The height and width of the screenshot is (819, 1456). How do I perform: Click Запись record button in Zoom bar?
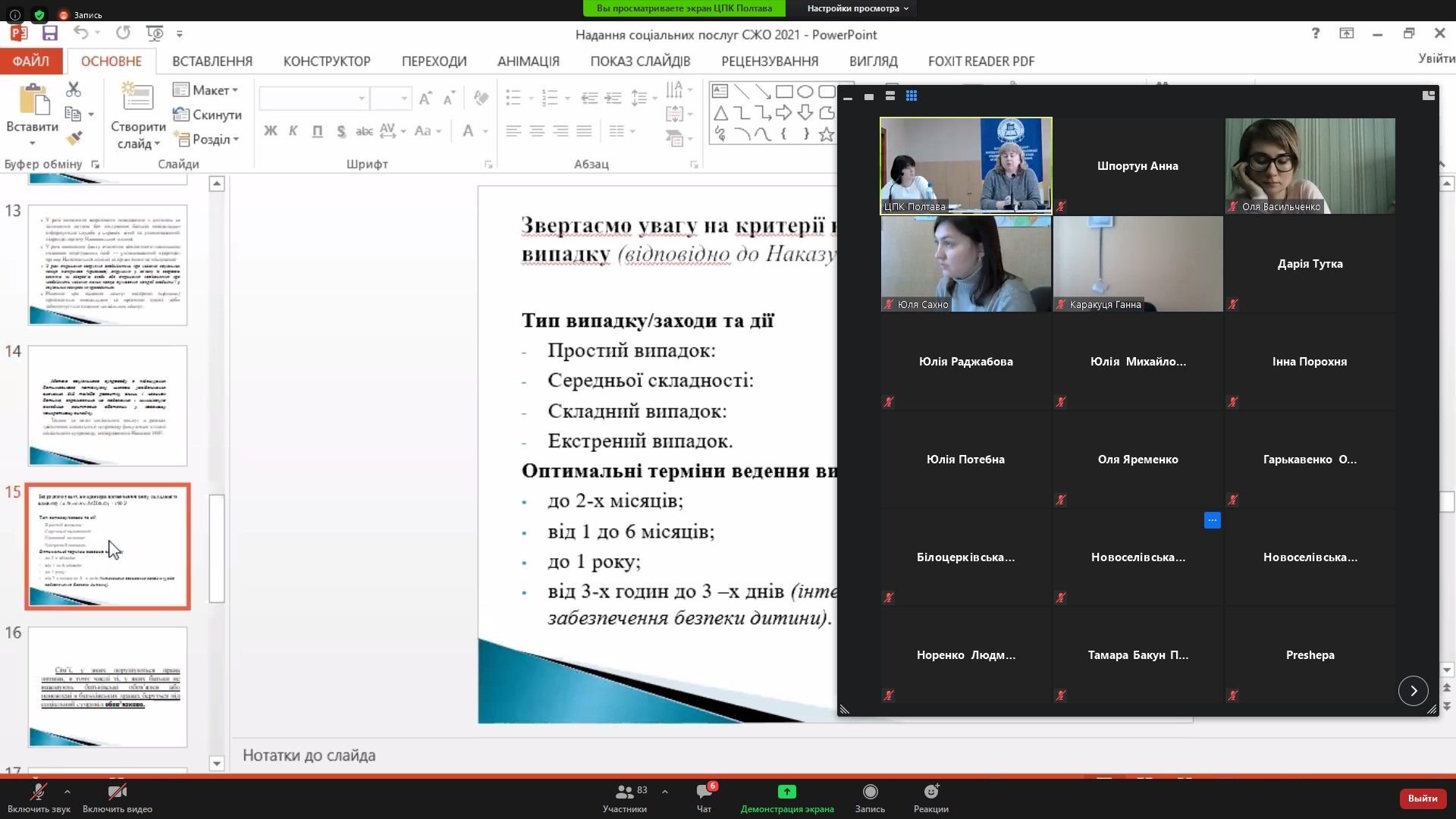870,799
